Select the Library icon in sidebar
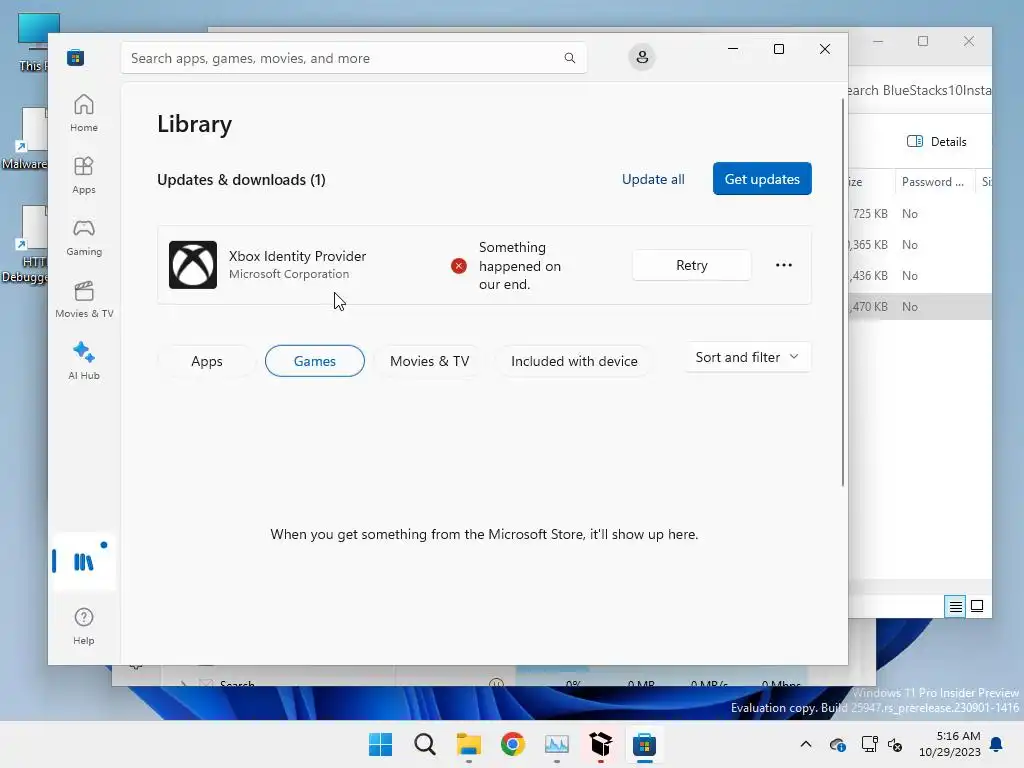The height and width of the screenshot is (768, 1024). pos(84,562)
